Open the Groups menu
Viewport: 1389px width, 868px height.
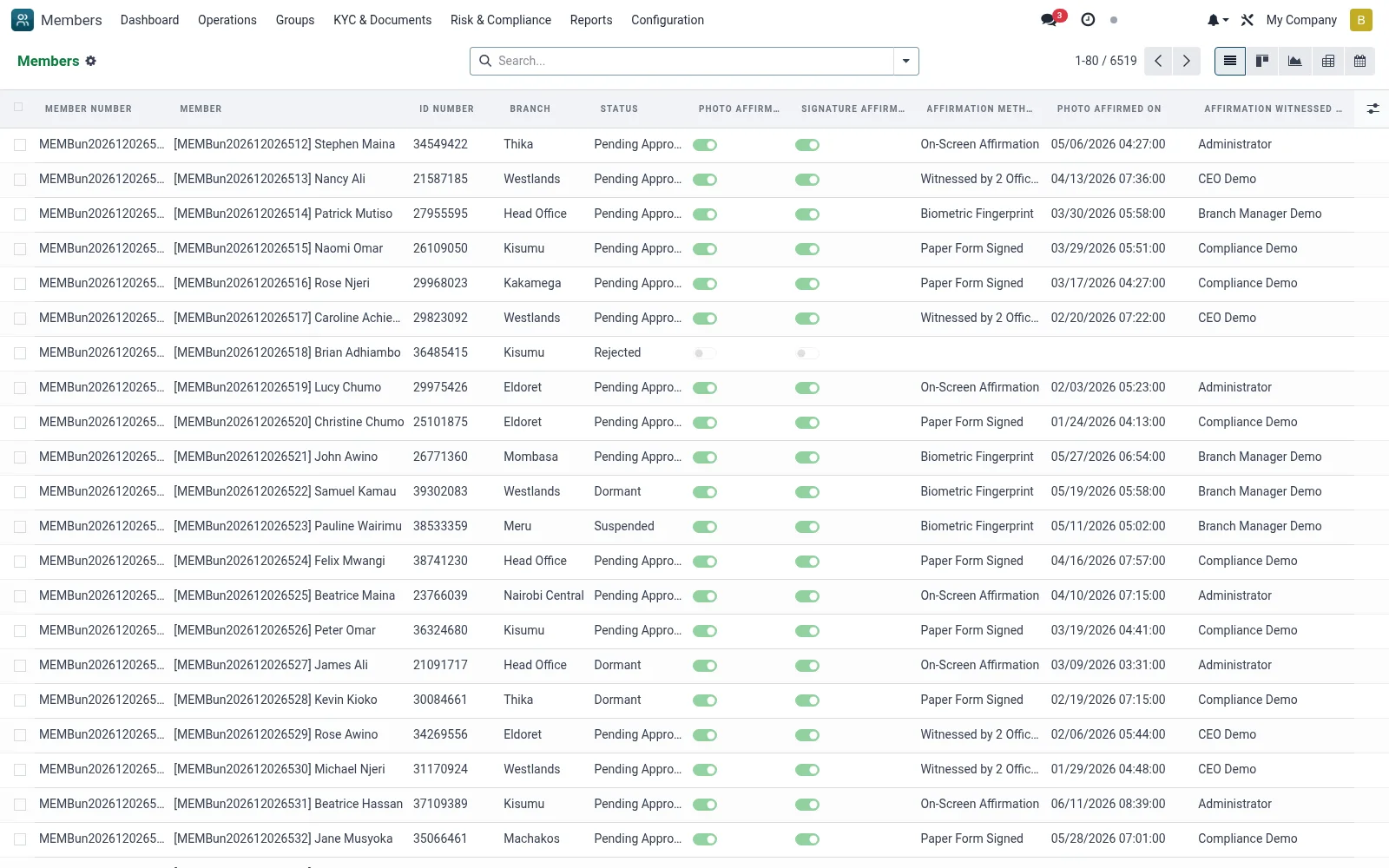(295, 20)
